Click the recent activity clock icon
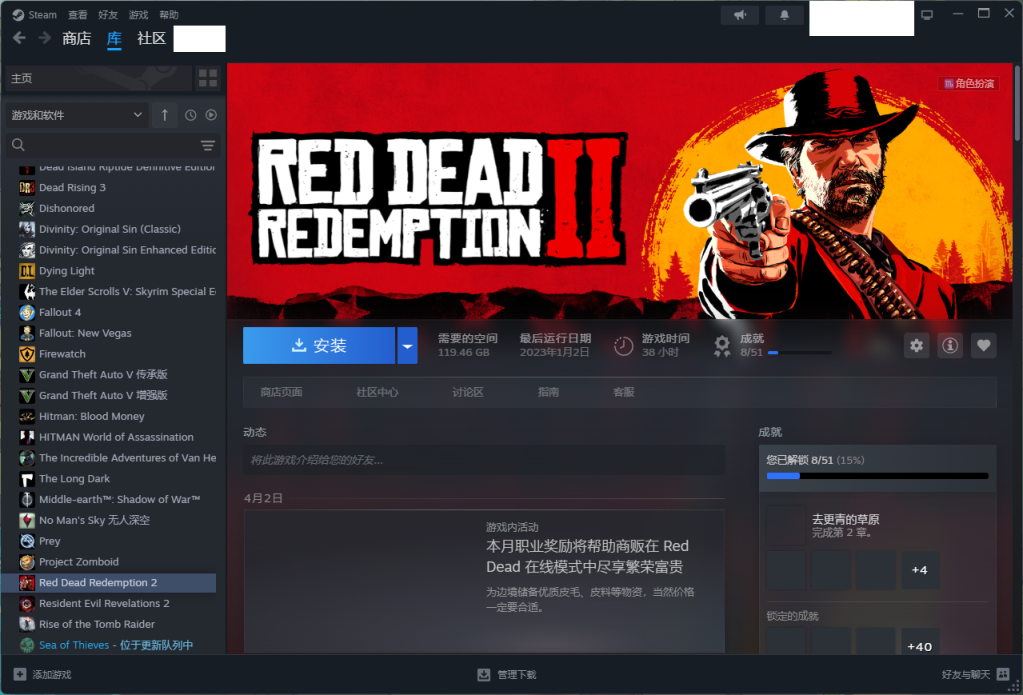This screenshot has width=1023, height=695. 191,115
